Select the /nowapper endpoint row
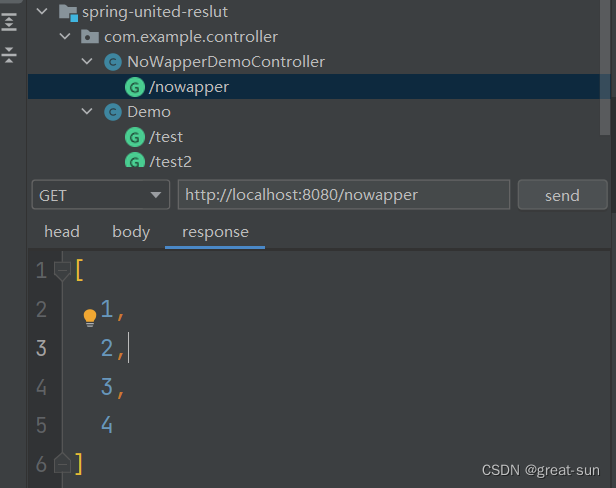Screen dimensions: 616x488 (319, 87)
